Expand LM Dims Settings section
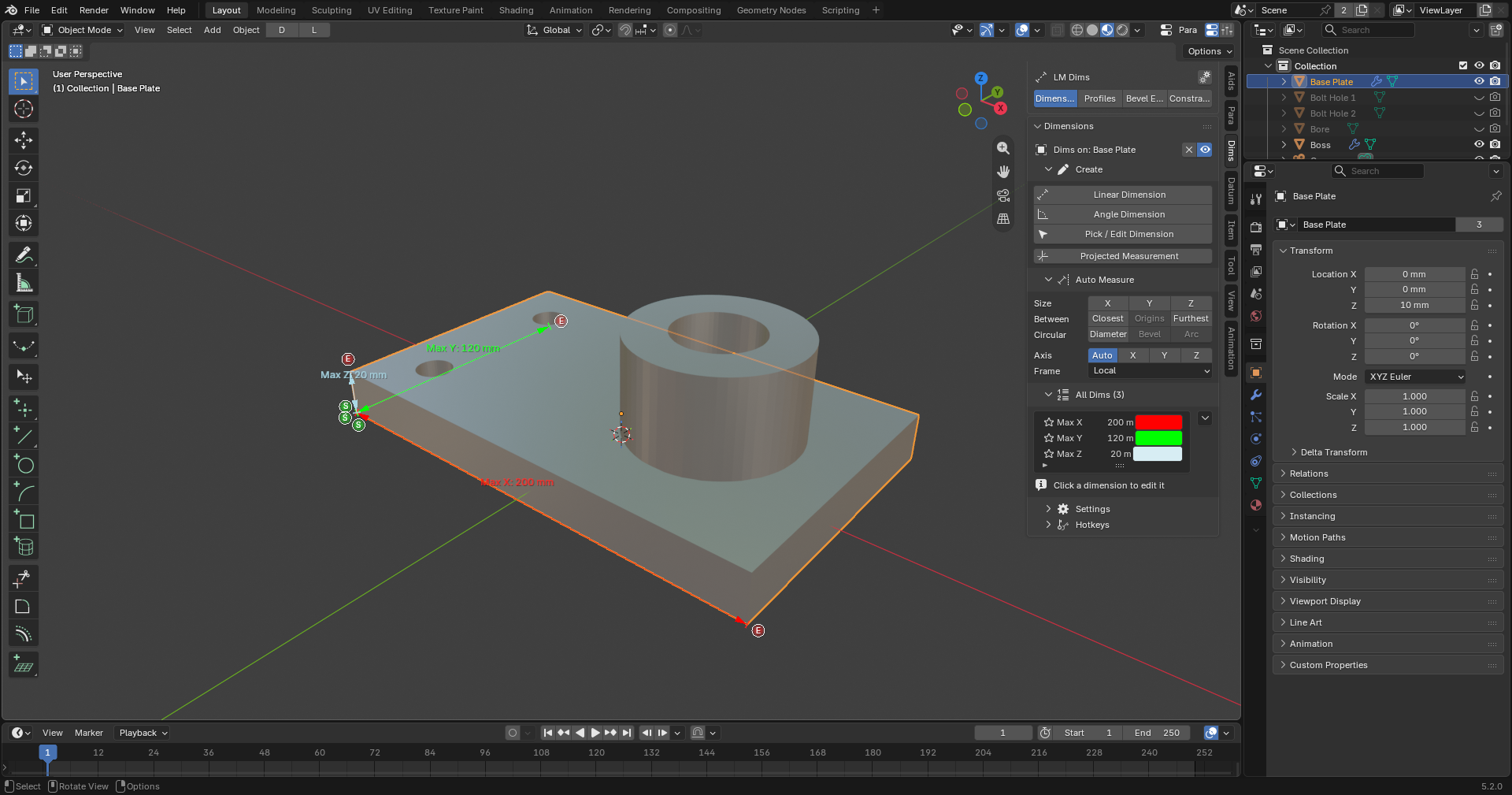This screenshot has width=1512, height=795. point(1092,509)
